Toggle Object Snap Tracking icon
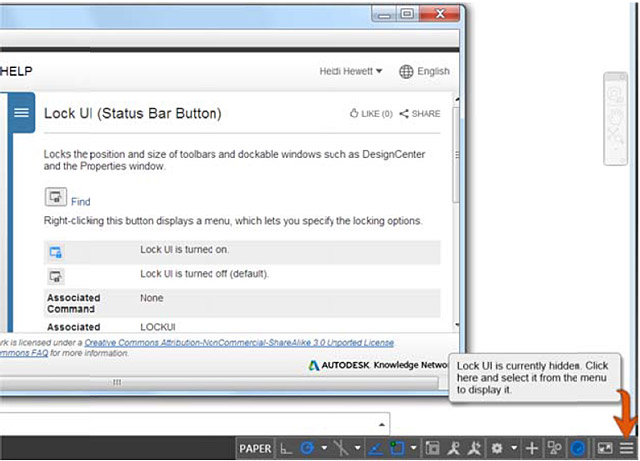 pyautogui.click(x=376, y=449)
